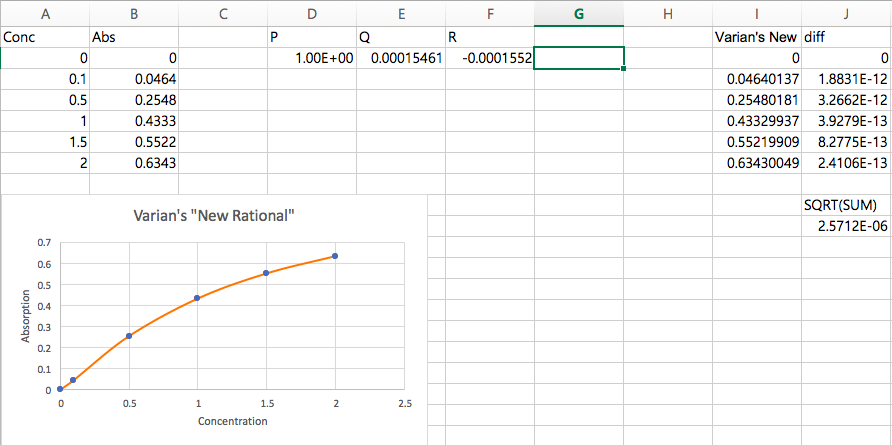
Task: Select Q value cell 0.00015461
Action: click(400, 59)
